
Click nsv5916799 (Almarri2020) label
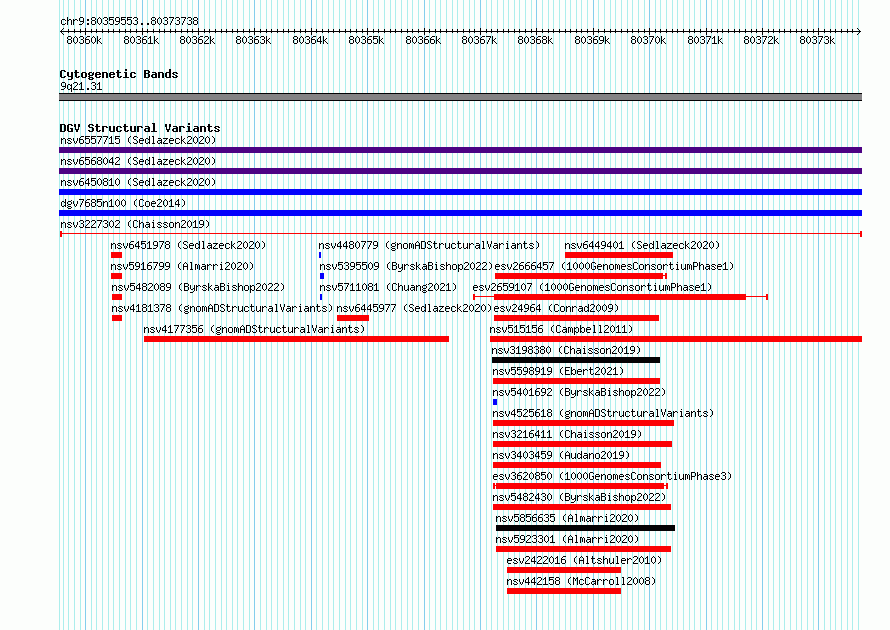pos(182,266)
